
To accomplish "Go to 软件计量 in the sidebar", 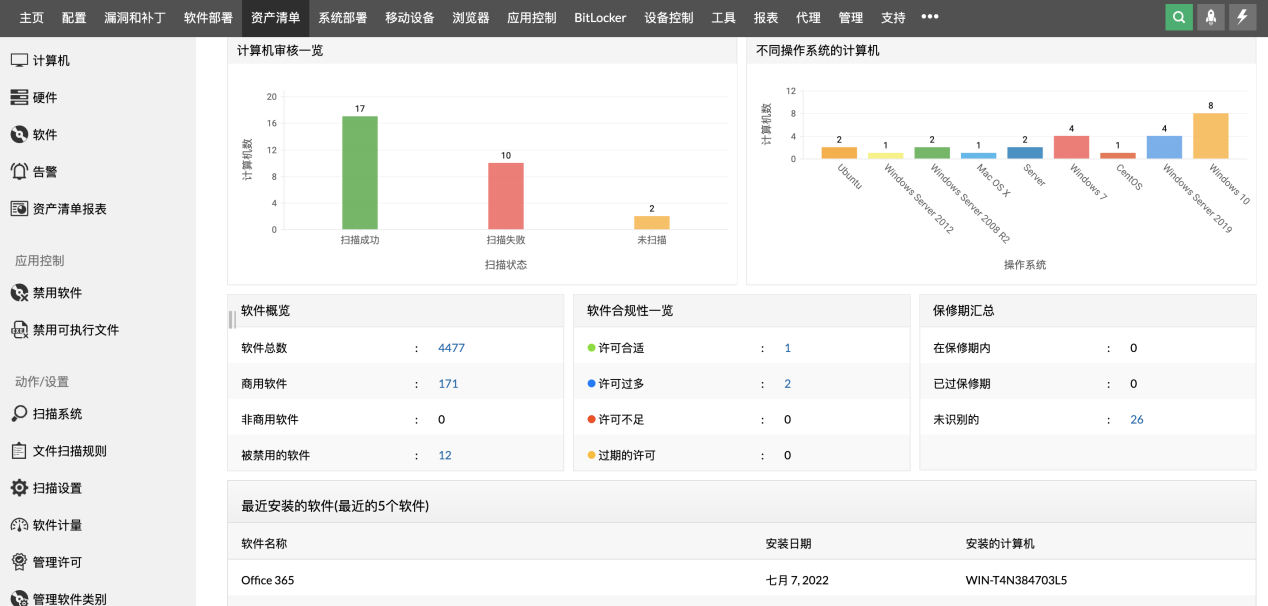I will pyautogui.click(x=56, y=525).
